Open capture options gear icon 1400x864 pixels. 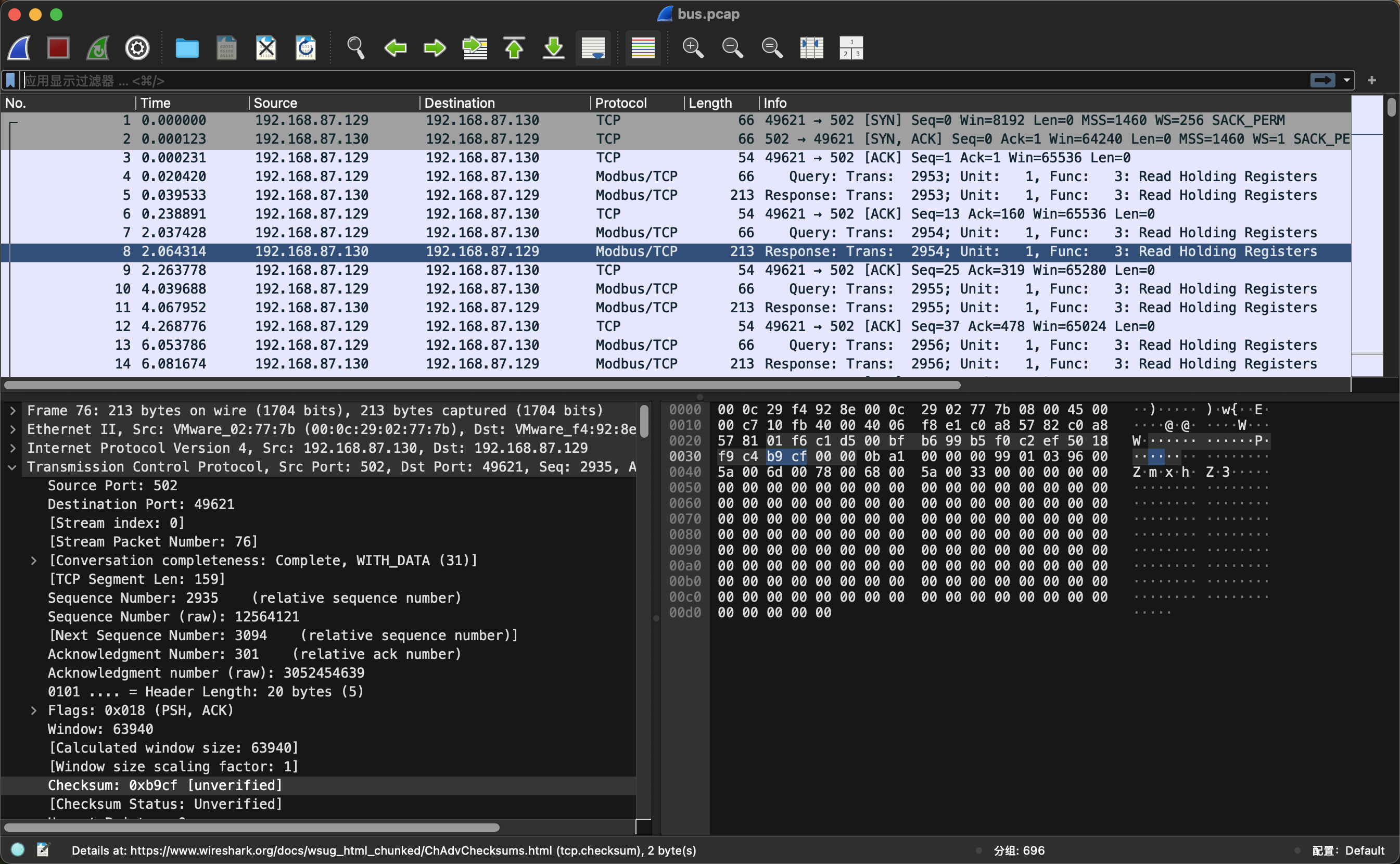click(137, 48)
